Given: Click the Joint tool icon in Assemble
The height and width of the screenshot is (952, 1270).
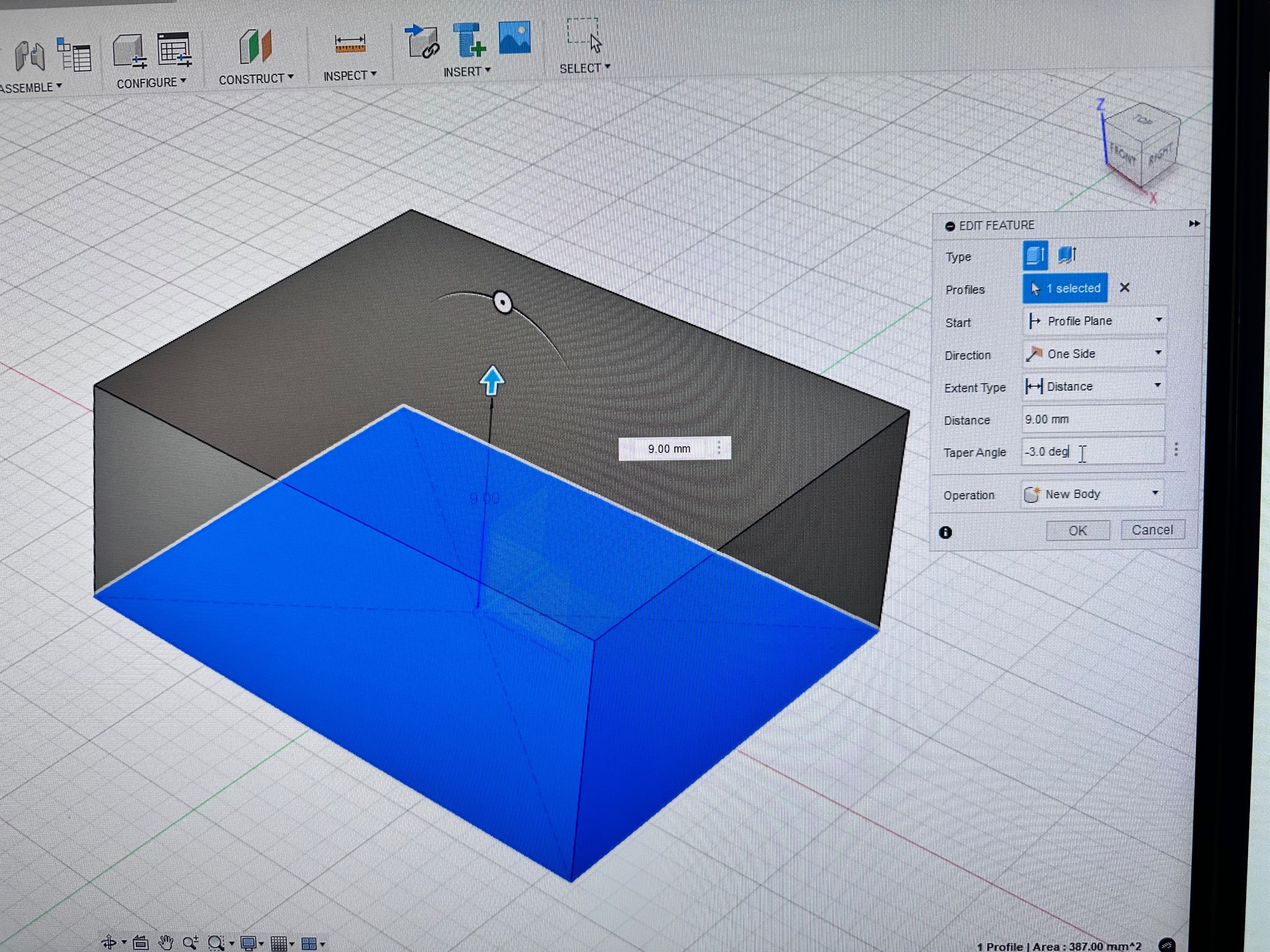Looking at the screenshot, I should [x=30, y=56].
